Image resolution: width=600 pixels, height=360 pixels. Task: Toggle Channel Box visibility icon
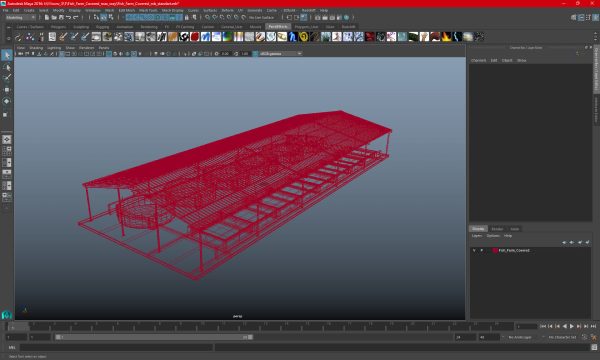(595, 17)
